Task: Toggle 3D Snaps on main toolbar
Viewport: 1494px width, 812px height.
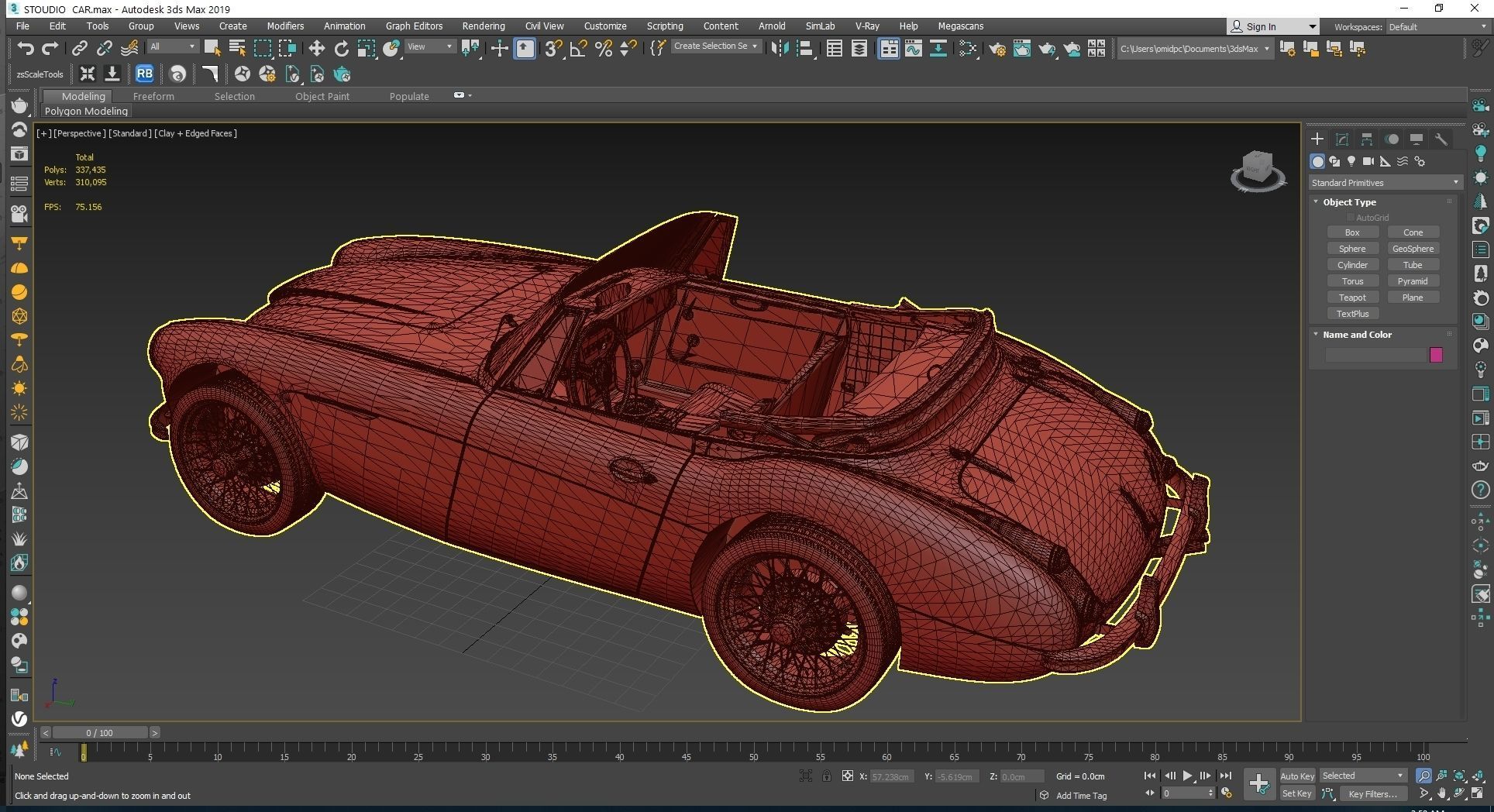Action: pyautogui.click(x=553, y=48)
